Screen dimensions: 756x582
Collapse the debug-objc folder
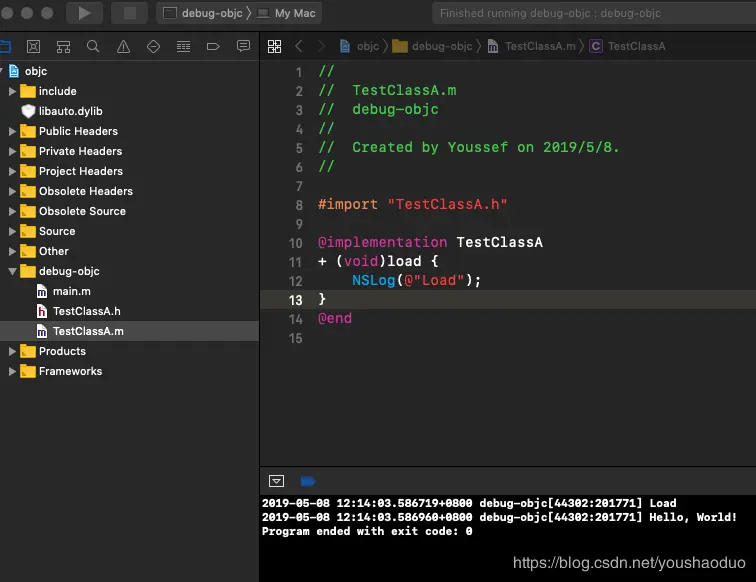click(x=13, y=271)
